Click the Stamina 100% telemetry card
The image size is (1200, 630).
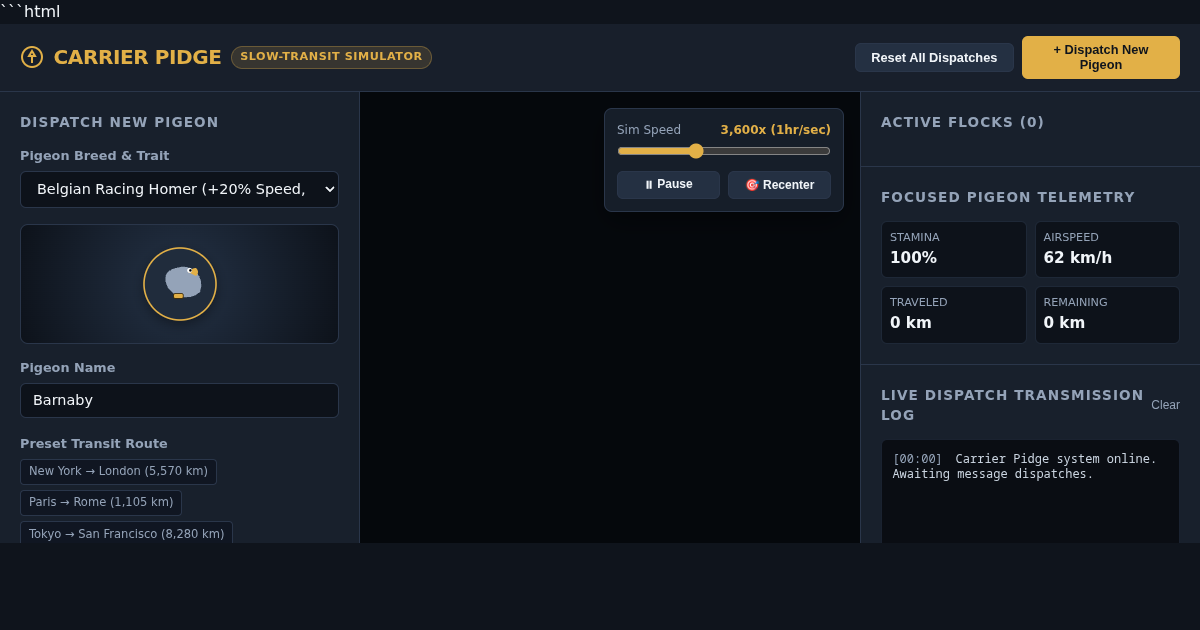coord(954,249)
